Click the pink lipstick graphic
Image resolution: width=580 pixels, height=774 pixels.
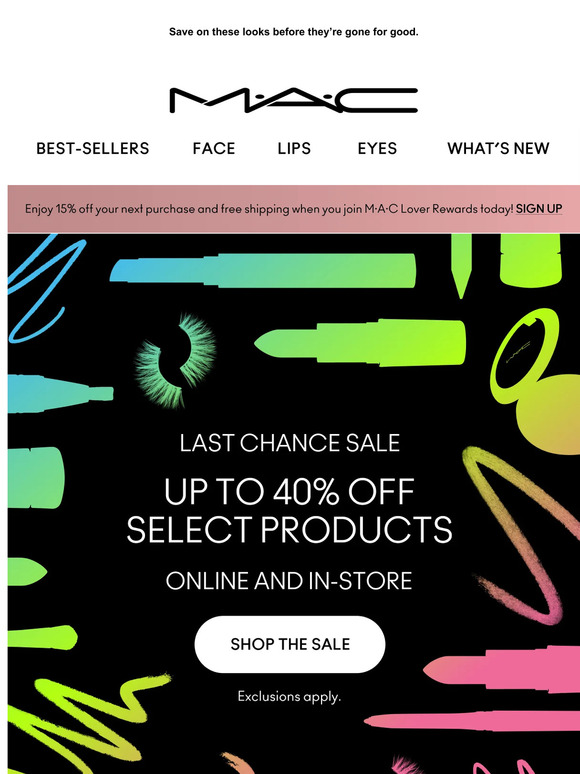501,668
